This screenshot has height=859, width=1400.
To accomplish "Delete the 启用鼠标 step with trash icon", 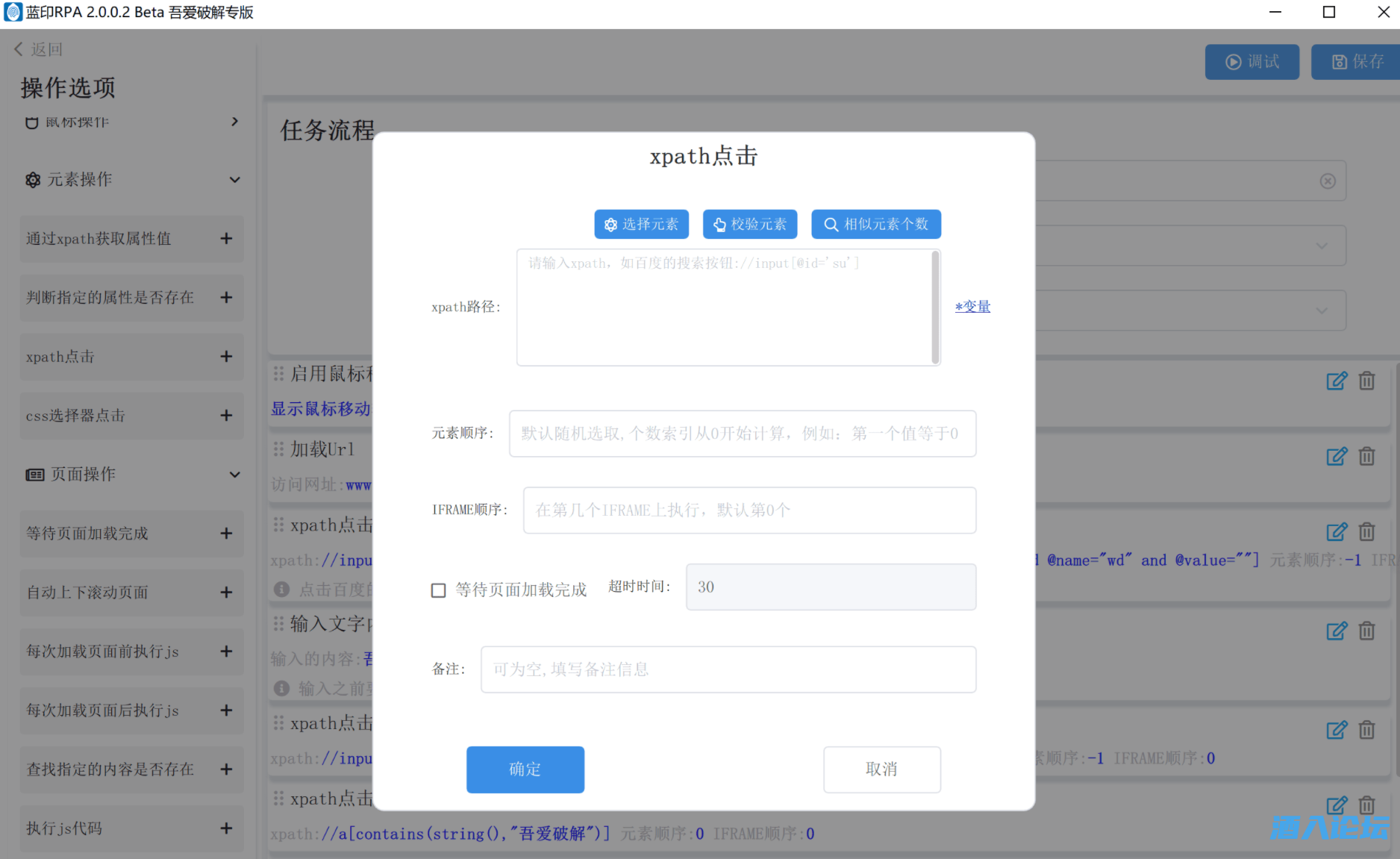I will 1366,381.
